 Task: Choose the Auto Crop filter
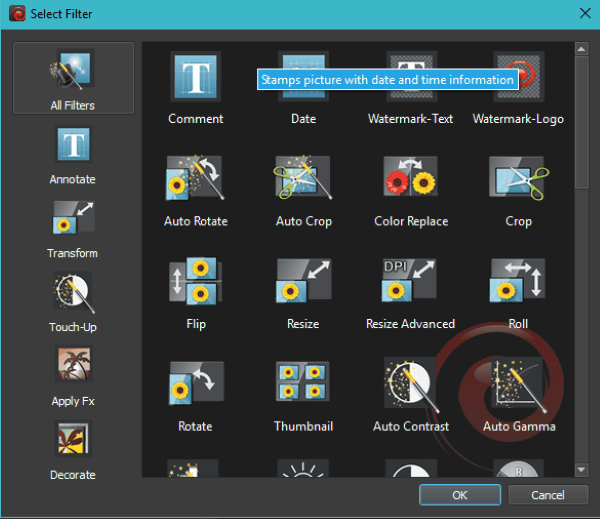303,180
